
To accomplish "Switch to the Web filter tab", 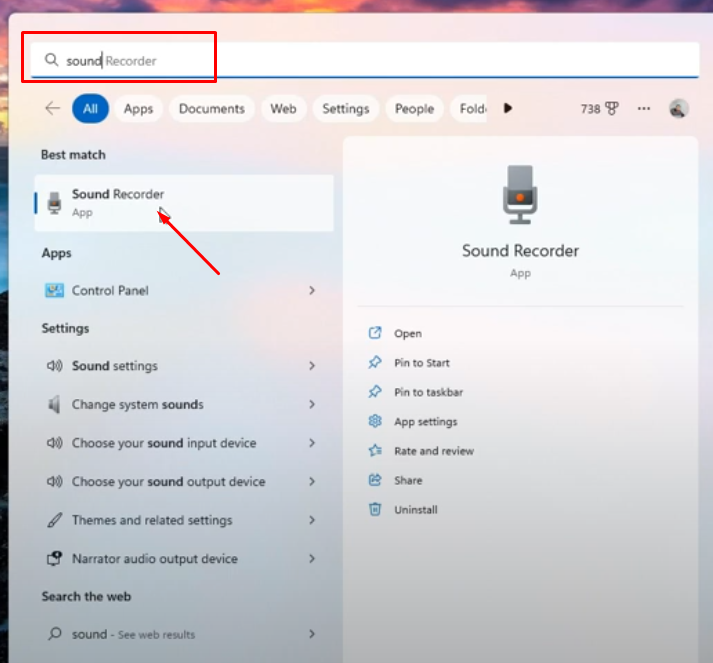I will 283,109.
